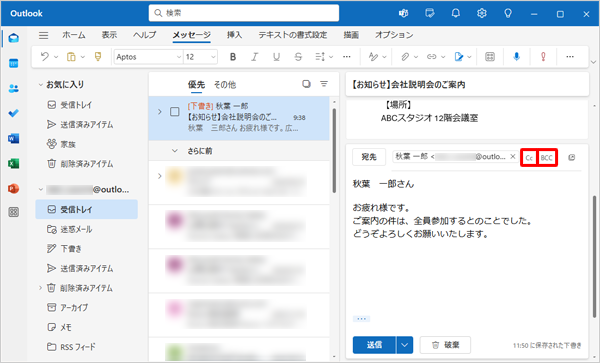
Task: Expand the 下書き conversation thread chevron
Action: coord(160,112)
